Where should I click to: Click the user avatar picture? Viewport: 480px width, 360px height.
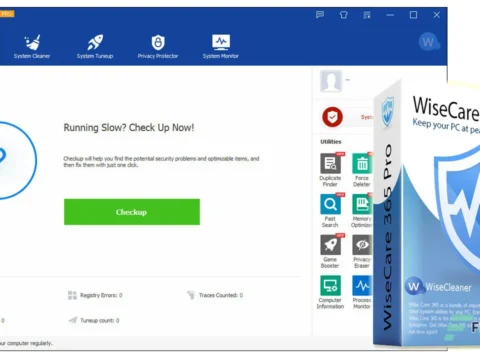coord(331,81)
